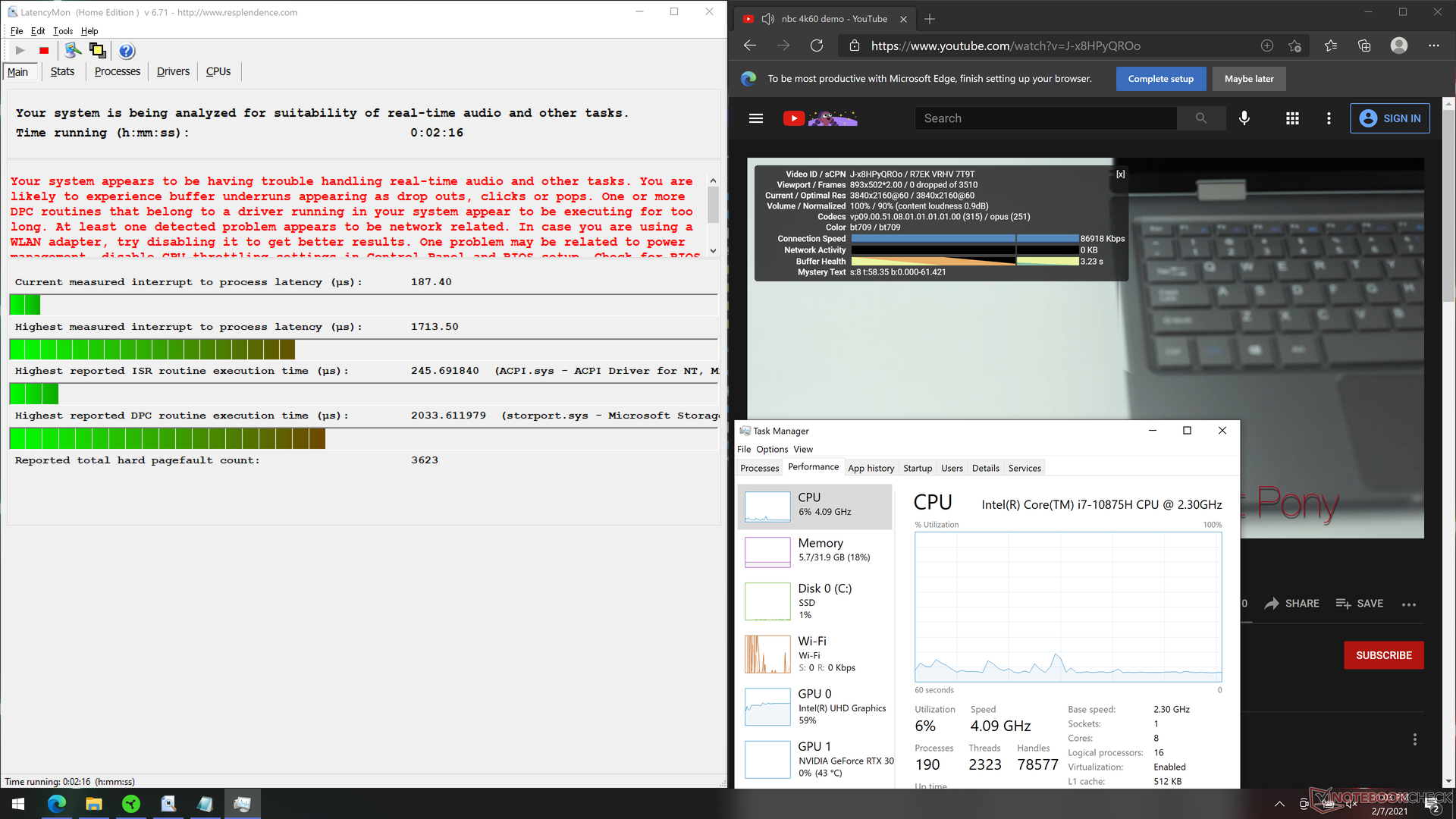Switch to LatencyMon Drivers tab
This screenshot has height=819, width=1456.
173,71
